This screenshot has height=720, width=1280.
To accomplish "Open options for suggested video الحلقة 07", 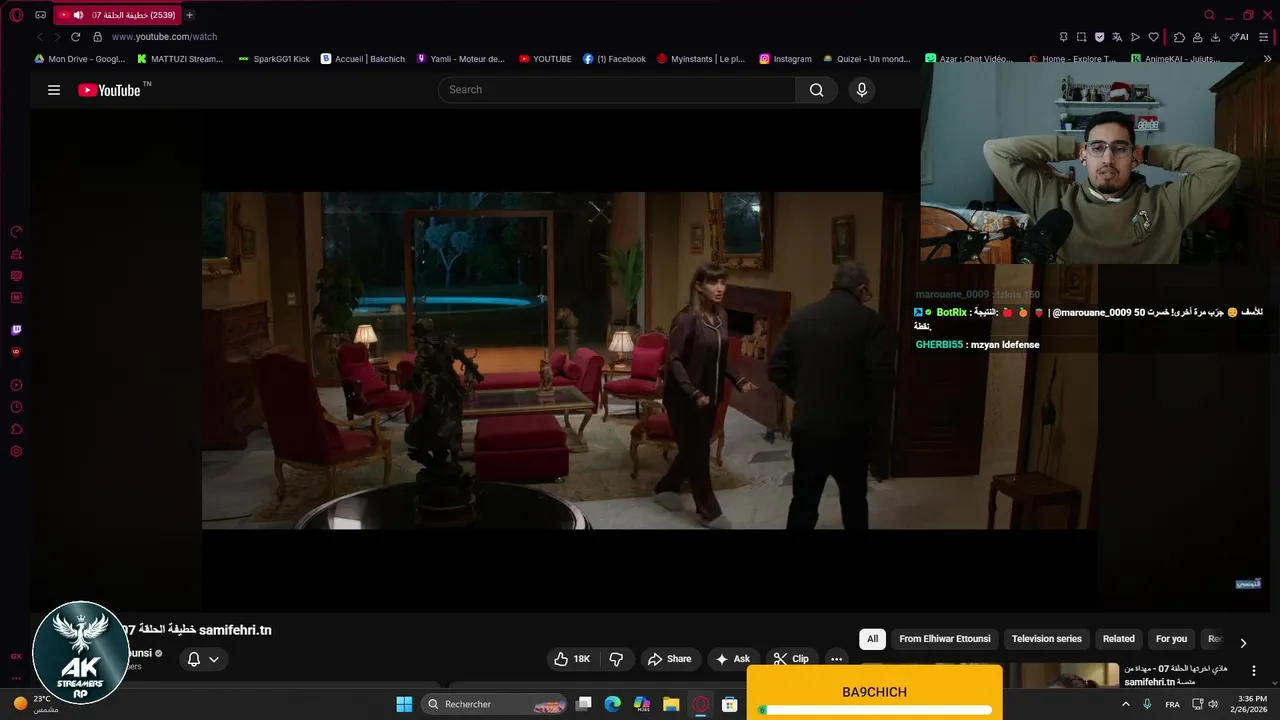I will pos(1253,670).
